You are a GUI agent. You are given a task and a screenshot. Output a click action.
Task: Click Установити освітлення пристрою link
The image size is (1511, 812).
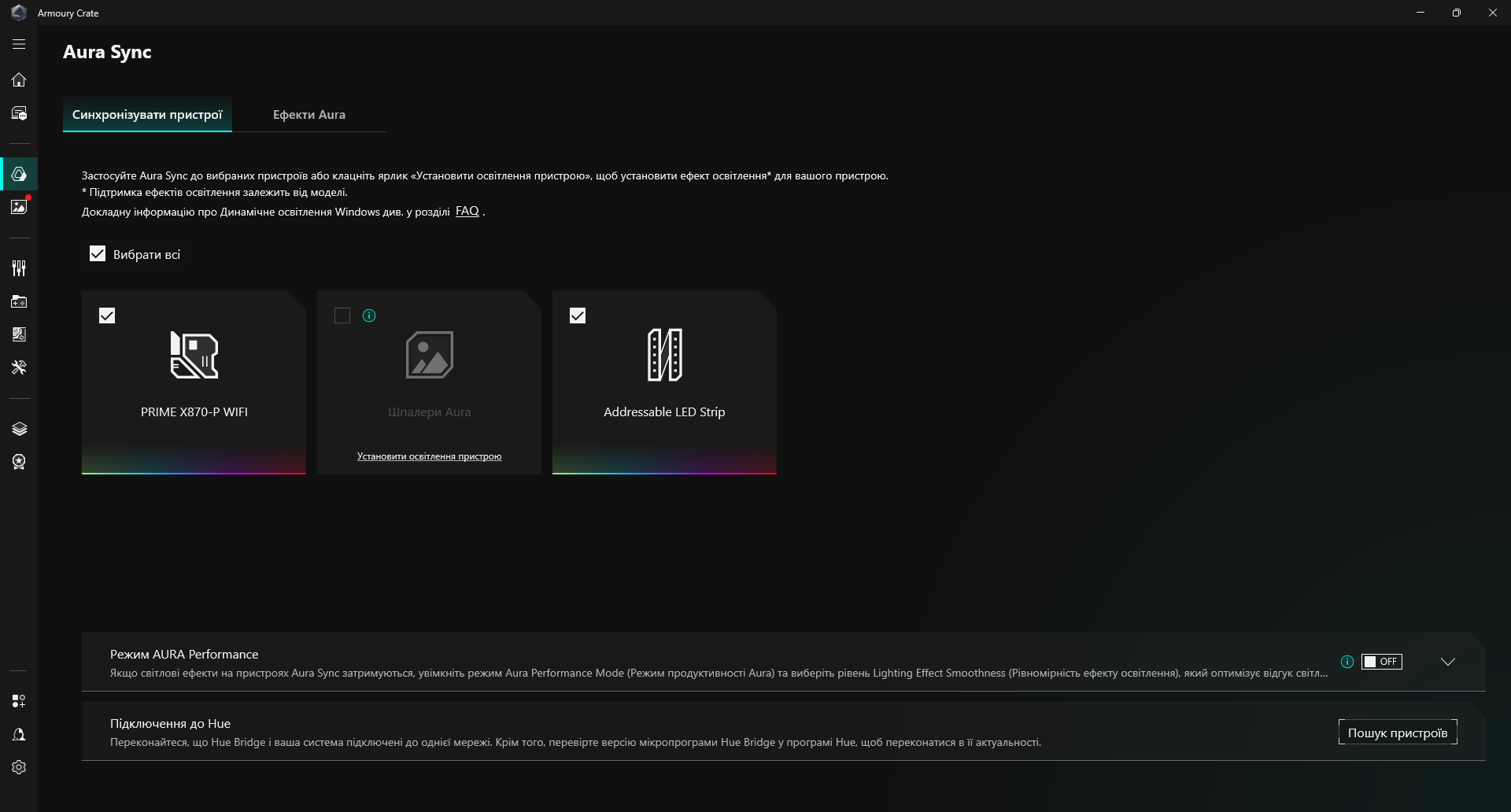(x=430, y=456)
